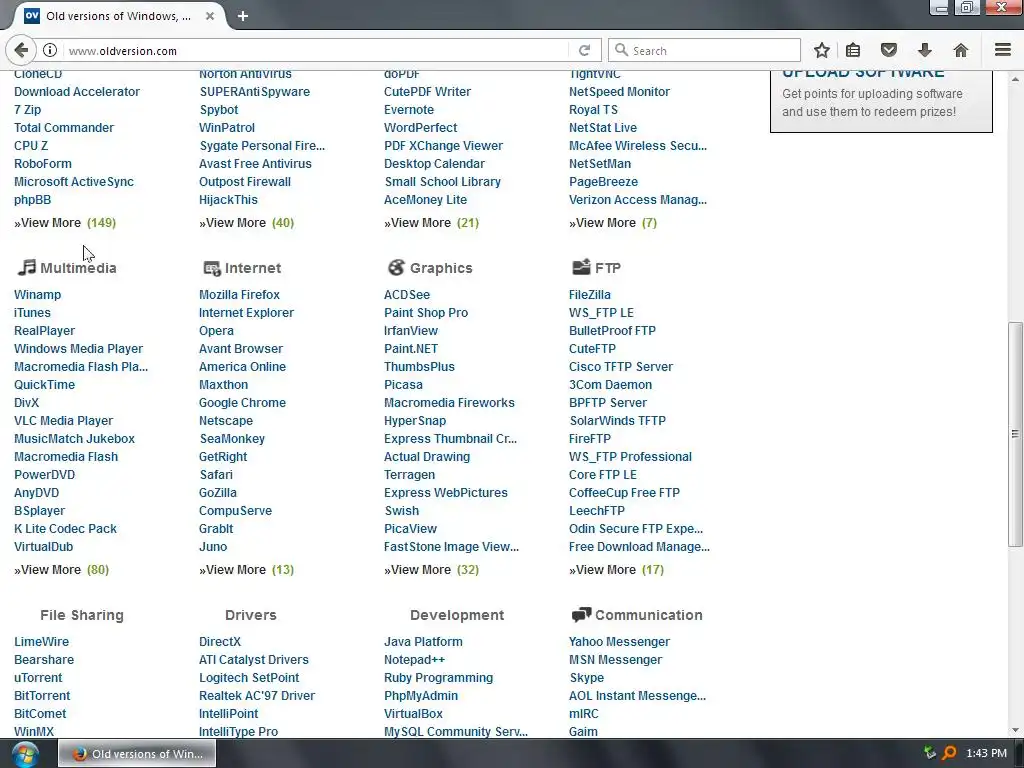Open the Drivers category heading
Viewport: 1024px width, 768px height.
pyautogui.click(x=251, y=615)
